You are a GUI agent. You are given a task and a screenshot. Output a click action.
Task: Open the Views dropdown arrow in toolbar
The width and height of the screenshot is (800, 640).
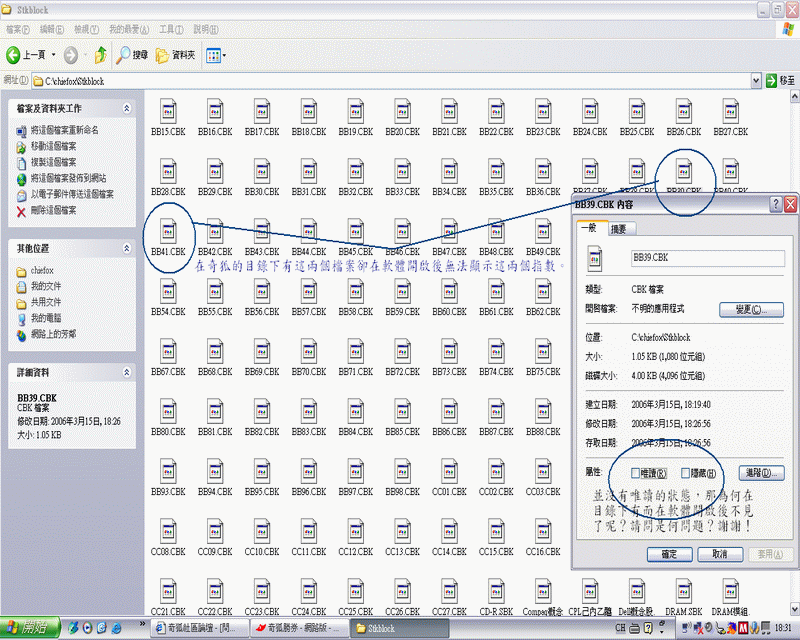pyautogui.click(x=224, y=55)
